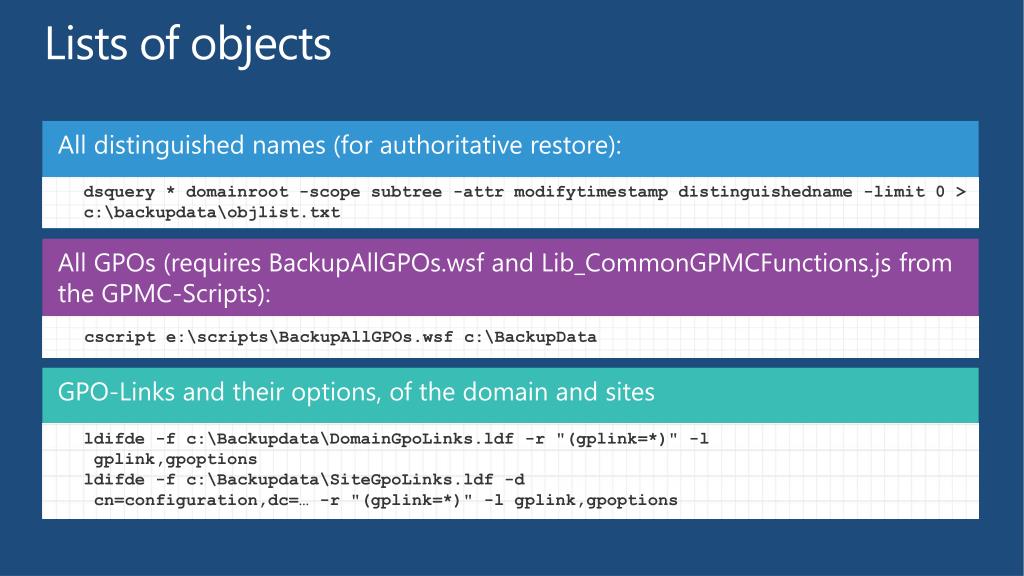Select the 'the GPMC-Scripts):' heading line

point(164,293)
